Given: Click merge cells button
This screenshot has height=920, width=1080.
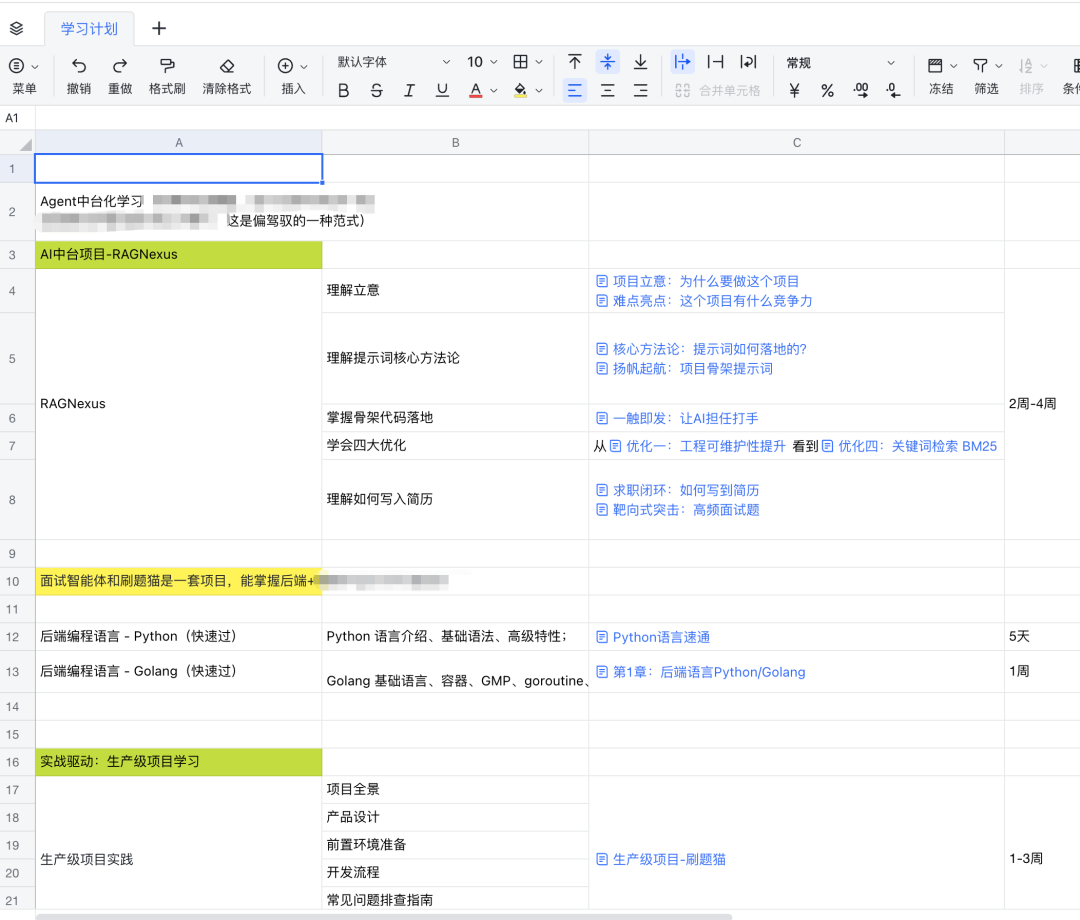Looking at the screenshot, I should pyautogui.click(x=718, y=90).
